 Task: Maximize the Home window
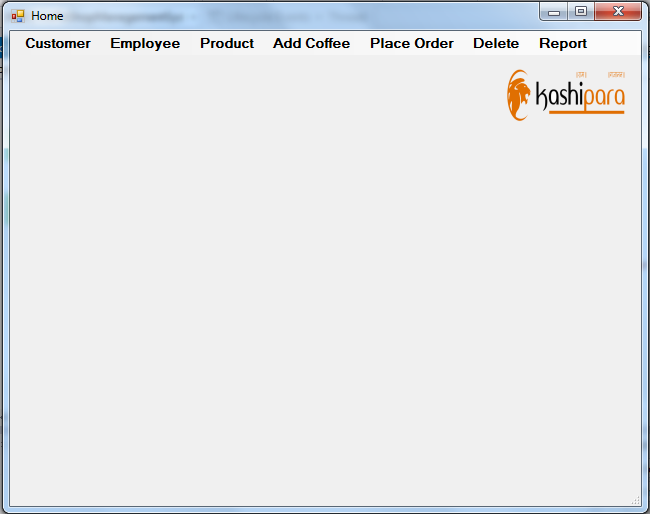coord(581,12)
